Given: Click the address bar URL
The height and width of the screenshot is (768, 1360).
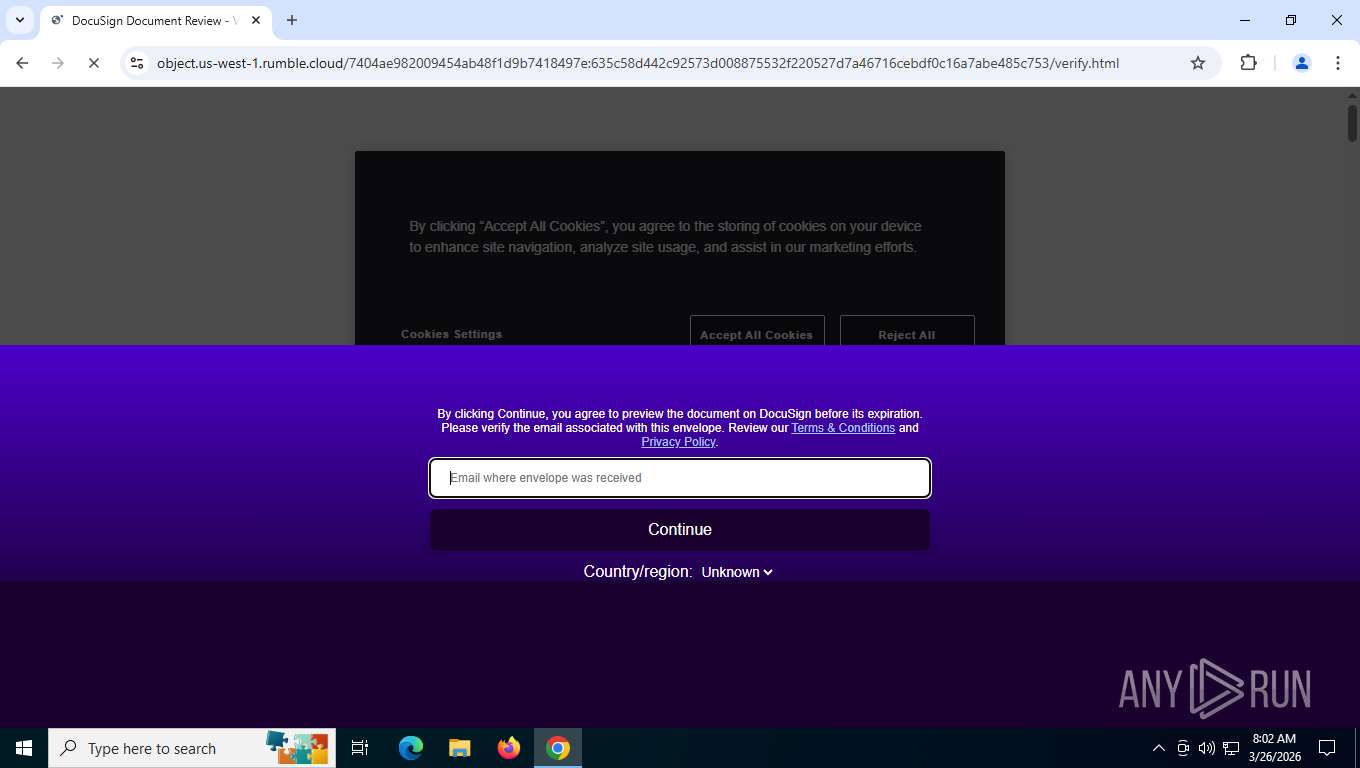Looking at the screenshot, I should click(x=638, y=63).
